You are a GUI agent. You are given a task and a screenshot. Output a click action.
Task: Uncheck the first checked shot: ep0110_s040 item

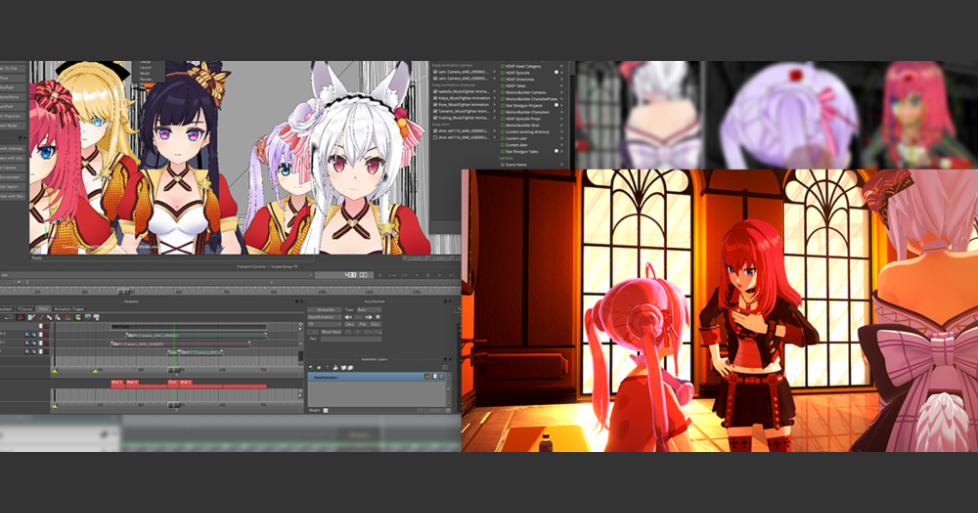coord(435,130)
